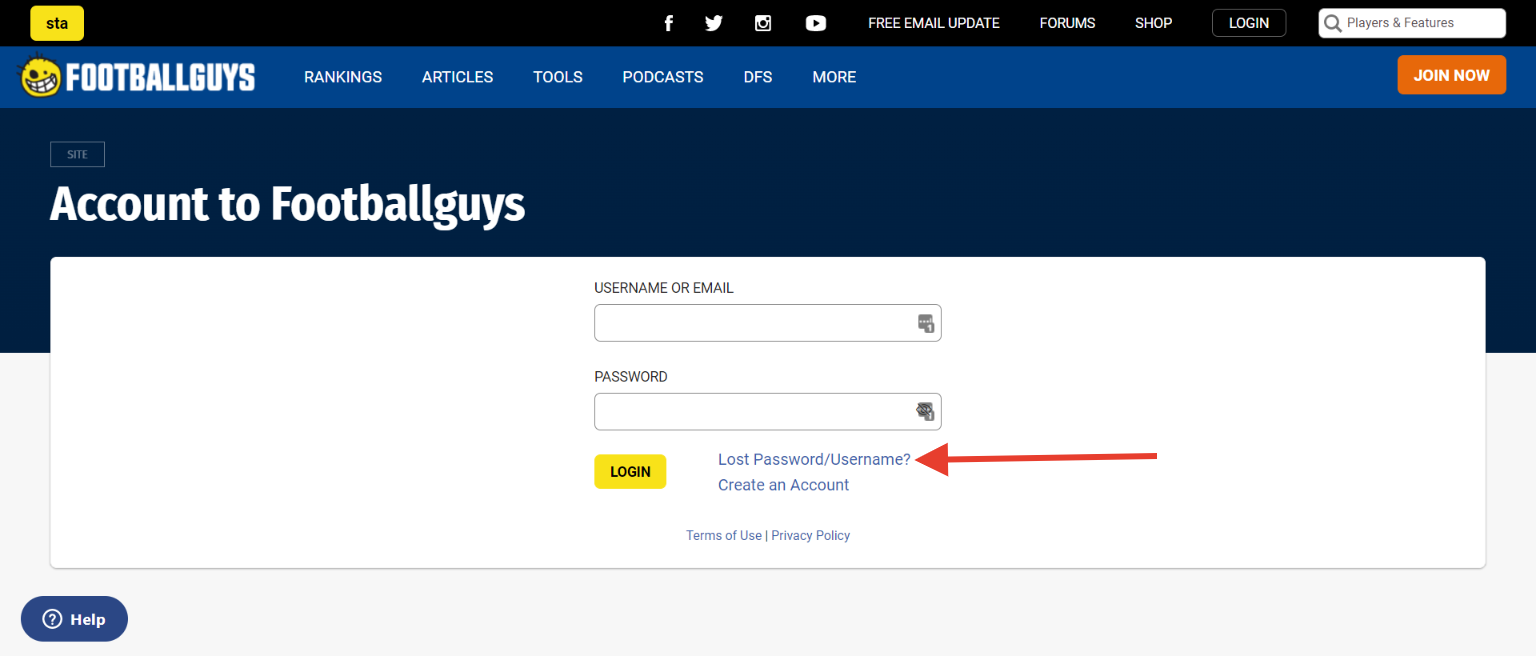Open the Podcasts menu

663,77
